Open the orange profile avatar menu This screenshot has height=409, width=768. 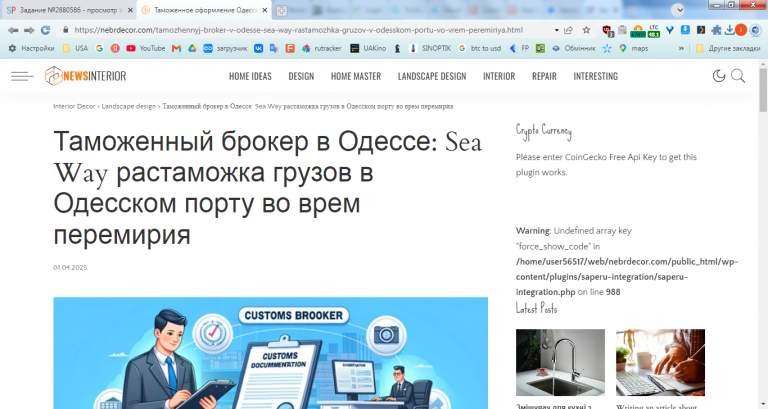point(741,30)
